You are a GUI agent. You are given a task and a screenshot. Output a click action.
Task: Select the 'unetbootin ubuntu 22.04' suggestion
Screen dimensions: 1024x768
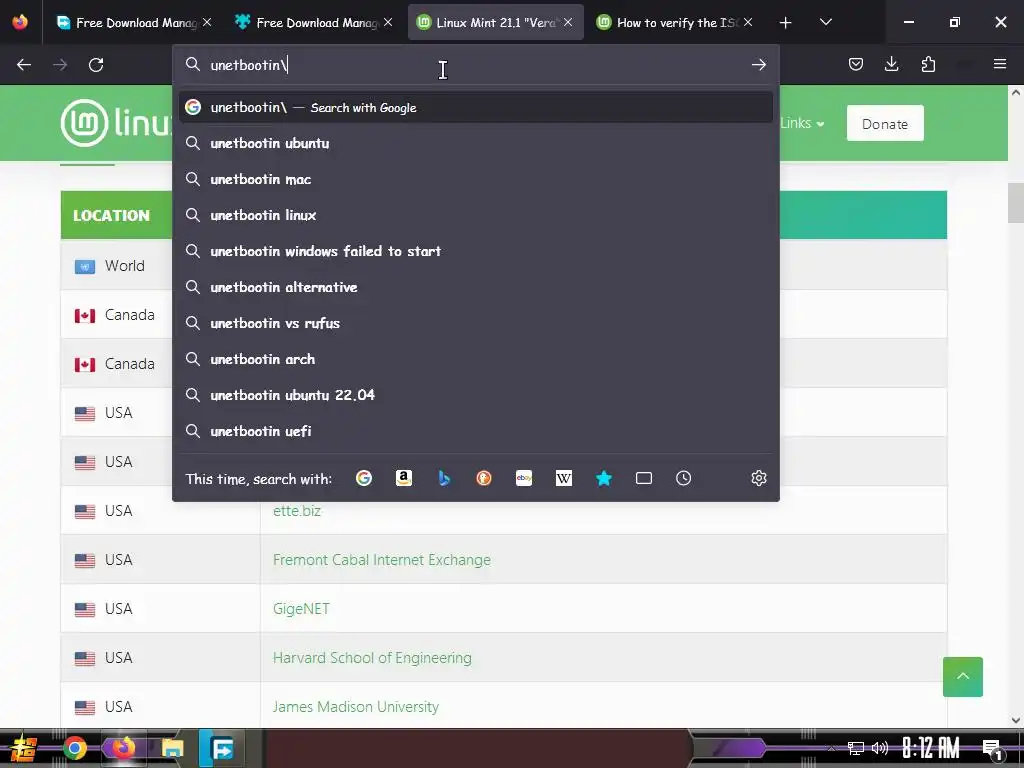click(x=475, y=394)
